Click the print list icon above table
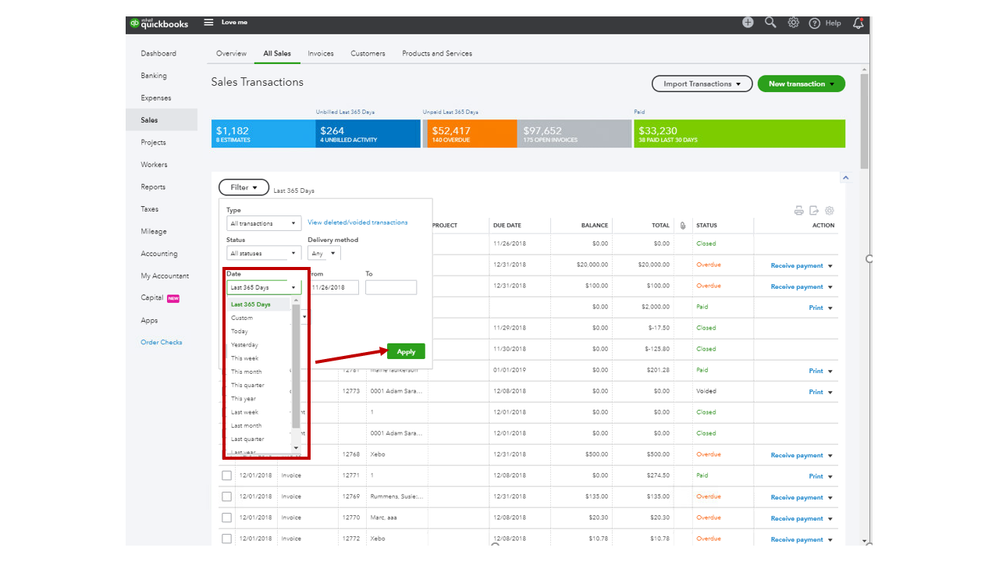This screenshot has width=999, height=562. pos(799,210)
